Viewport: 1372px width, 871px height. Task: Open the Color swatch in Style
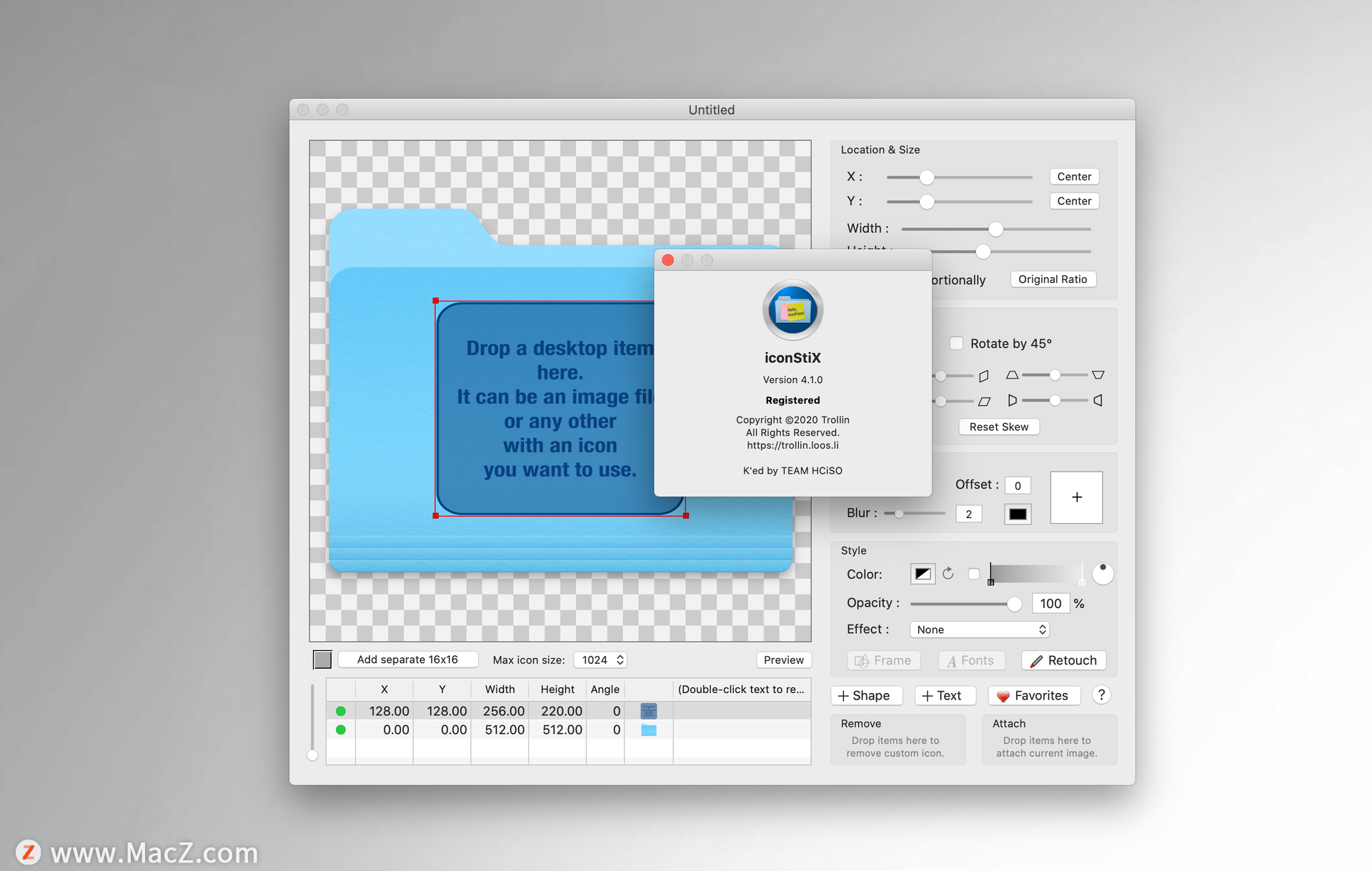(x=923, y=574)
